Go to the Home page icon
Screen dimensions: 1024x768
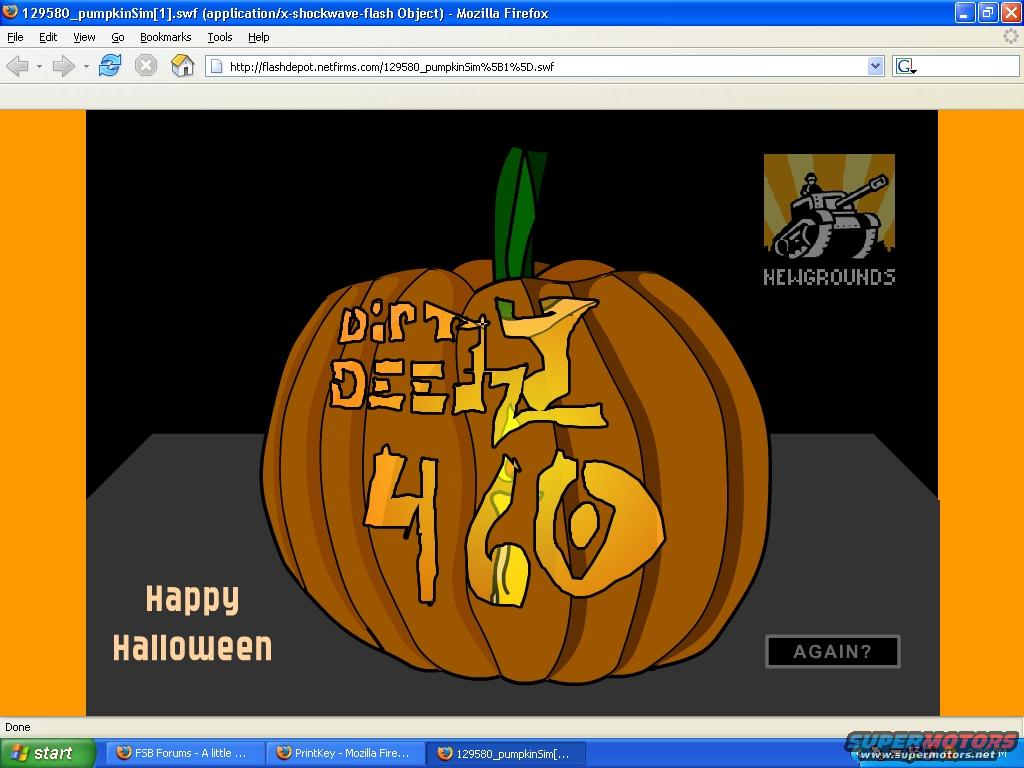182,66
